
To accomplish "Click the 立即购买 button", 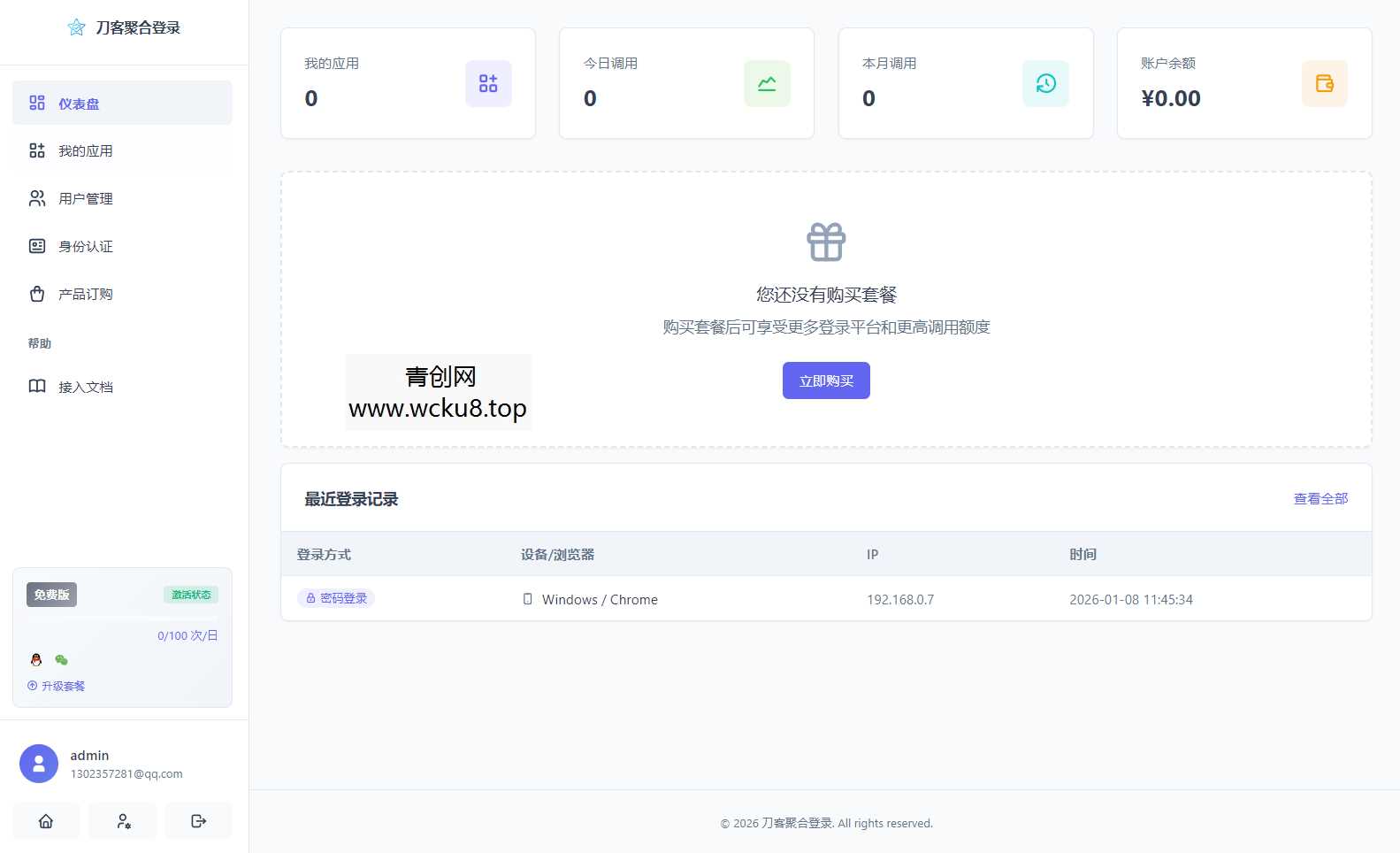I will coord(826,380).
